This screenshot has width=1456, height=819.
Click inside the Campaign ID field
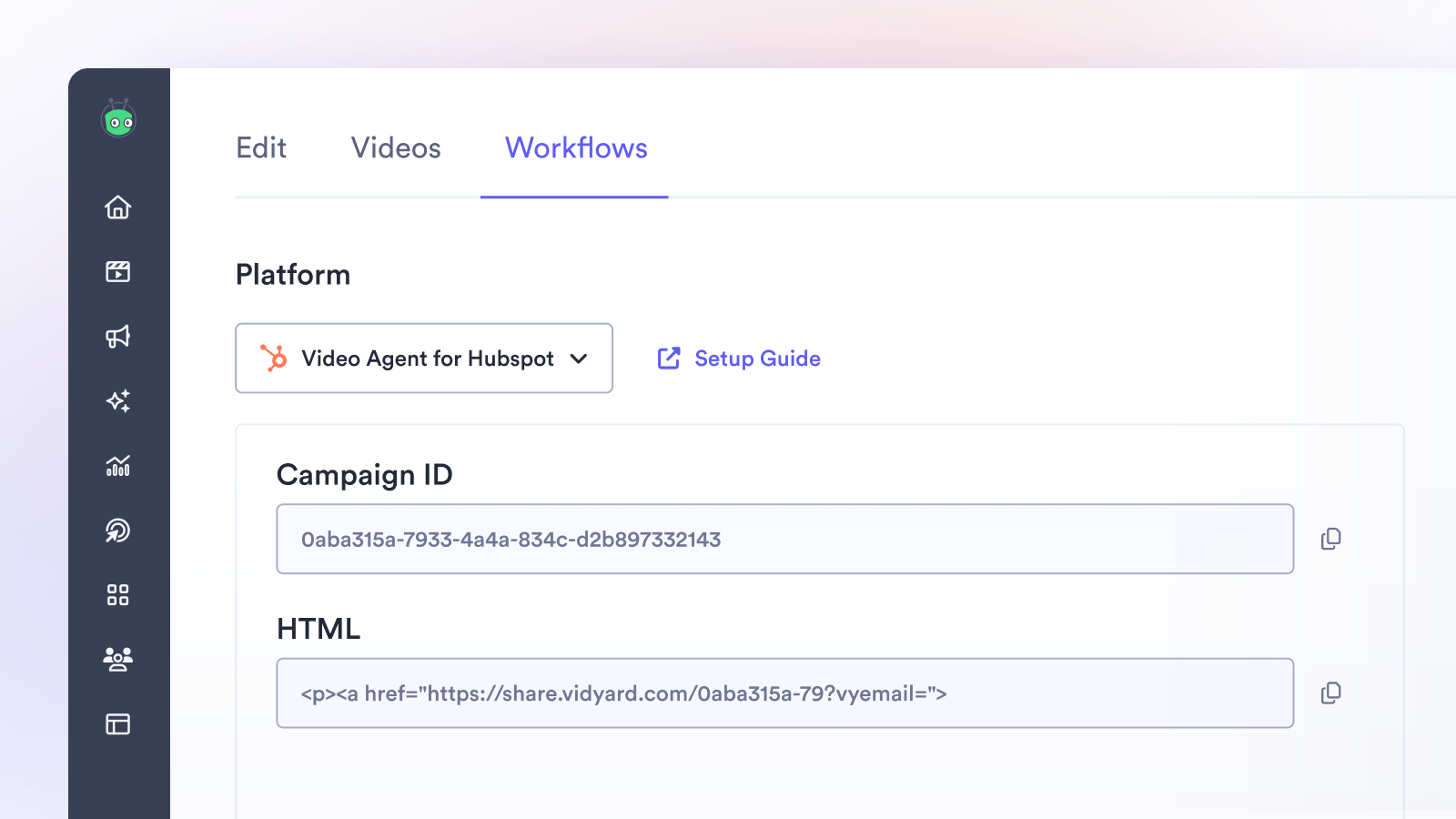pos(784,539)
